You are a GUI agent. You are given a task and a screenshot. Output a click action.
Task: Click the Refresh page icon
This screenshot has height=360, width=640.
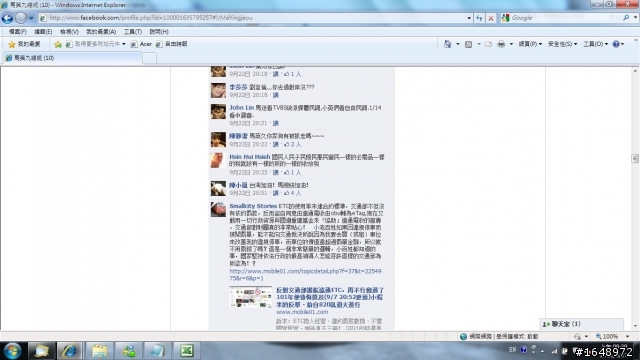point(480,18)
